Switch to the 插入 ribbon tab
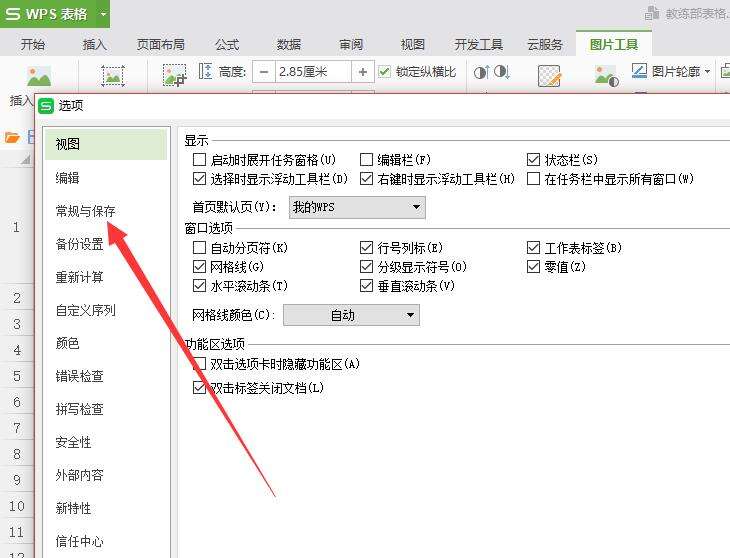The image size is (730, 558). pyautogui.click(x=95, y=45)
